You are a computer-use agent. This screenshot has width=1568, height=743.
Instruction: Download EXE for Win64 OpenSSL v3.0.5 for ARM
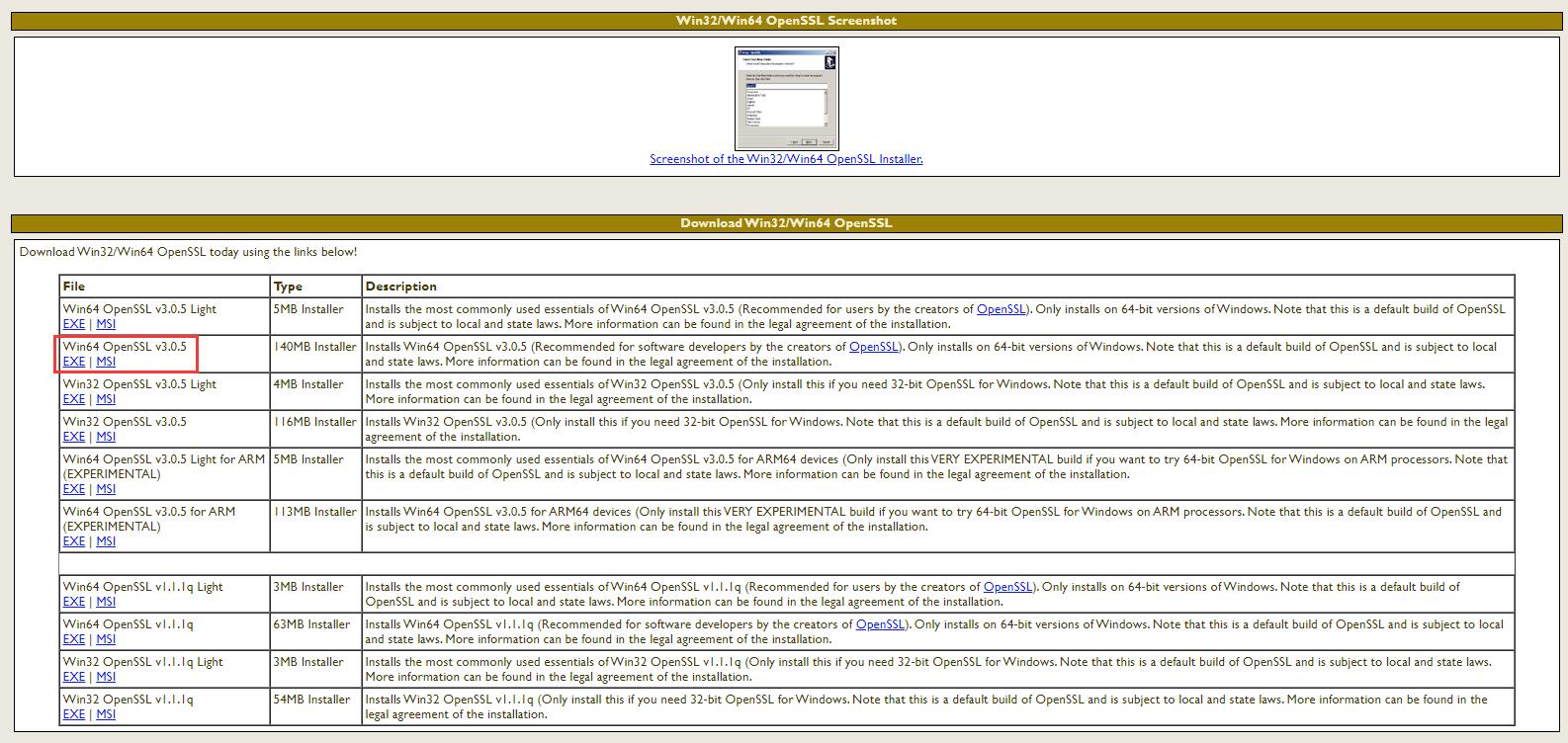[x=73, y=541]
